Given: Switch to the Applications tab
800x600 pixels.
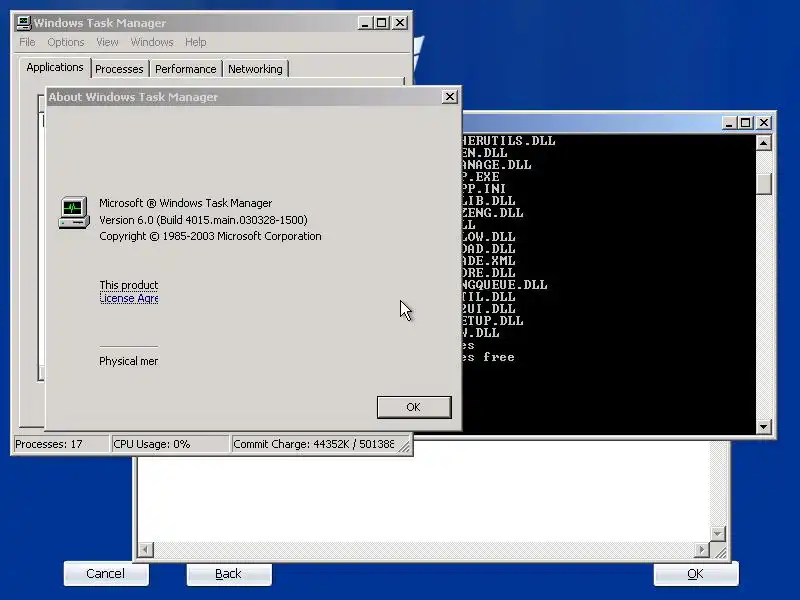Looking at the screenshot, I should coord(55,67).
